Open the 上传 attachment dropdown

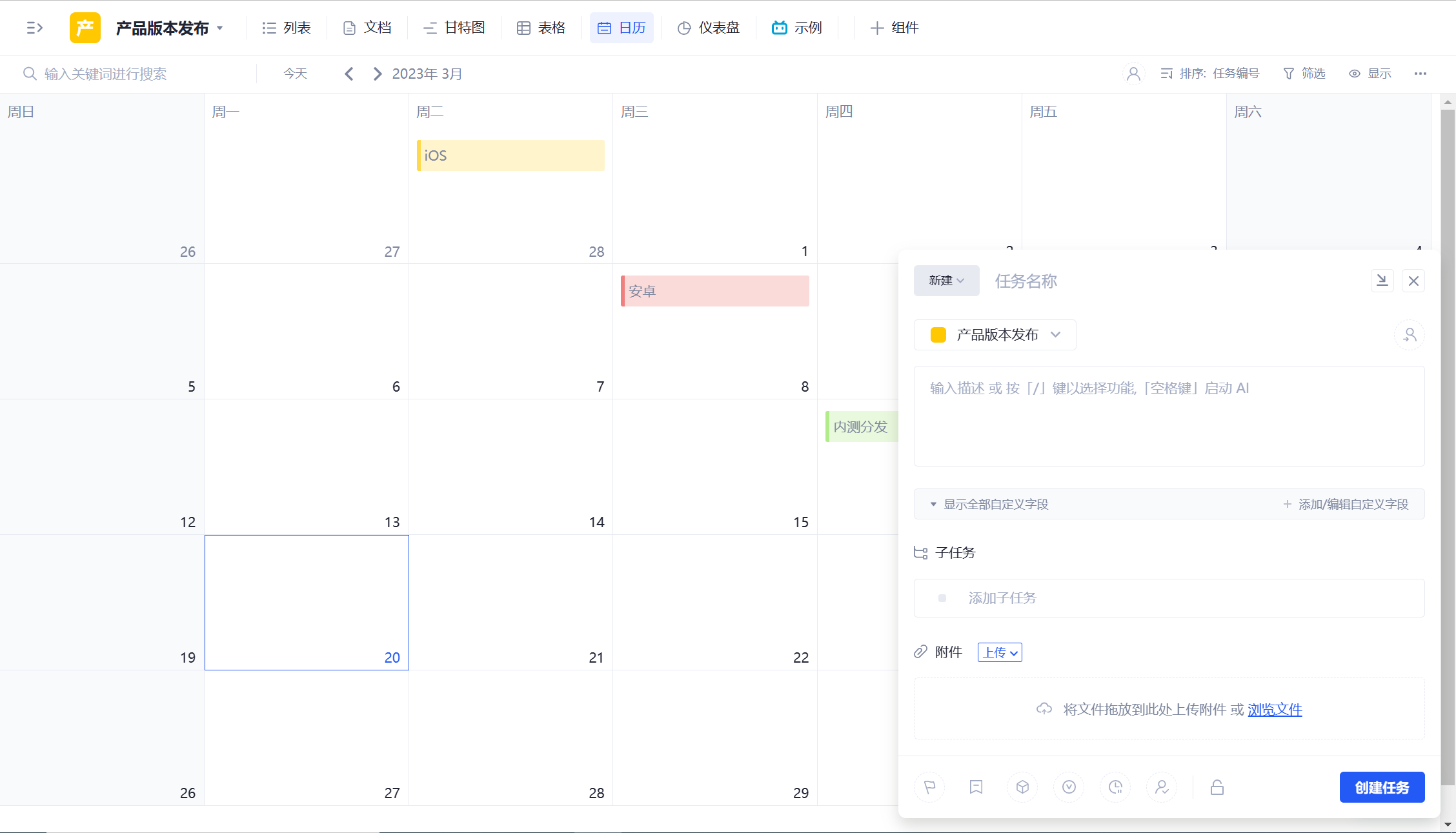point(1000,652)
